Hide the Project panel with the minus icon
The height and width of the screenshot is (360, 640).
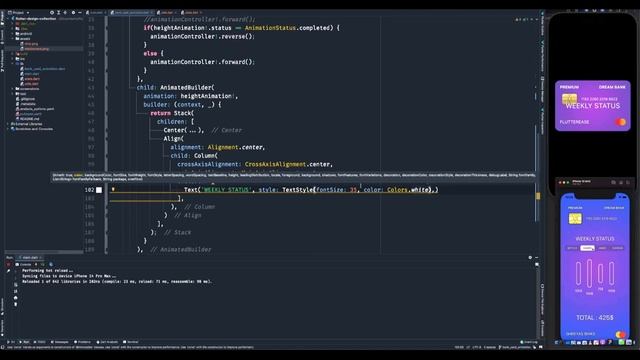click(80, 13)
